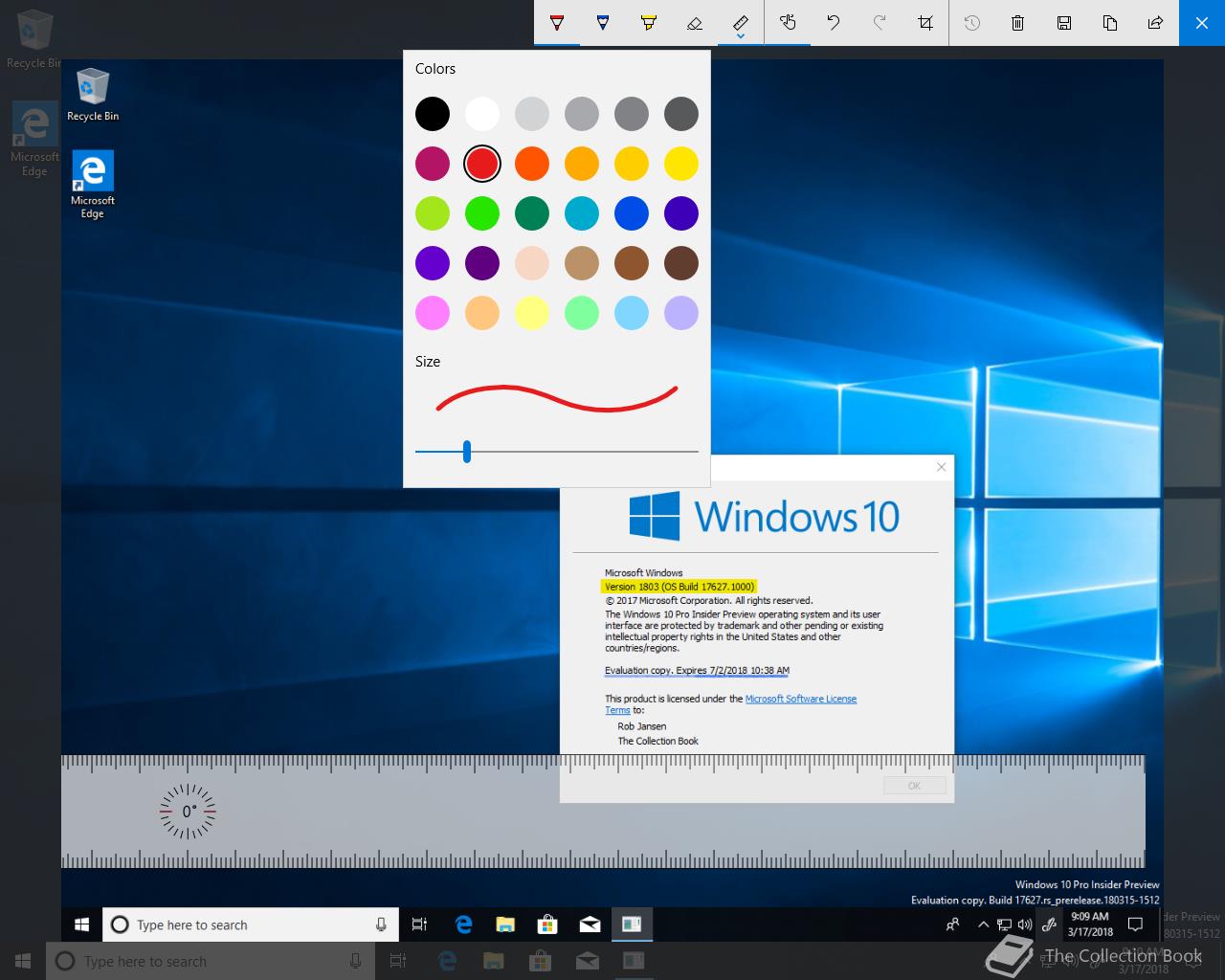The image size is (1225, 980).
Task: Click the 0° angle dial on ruler
Action: point(188,812)
